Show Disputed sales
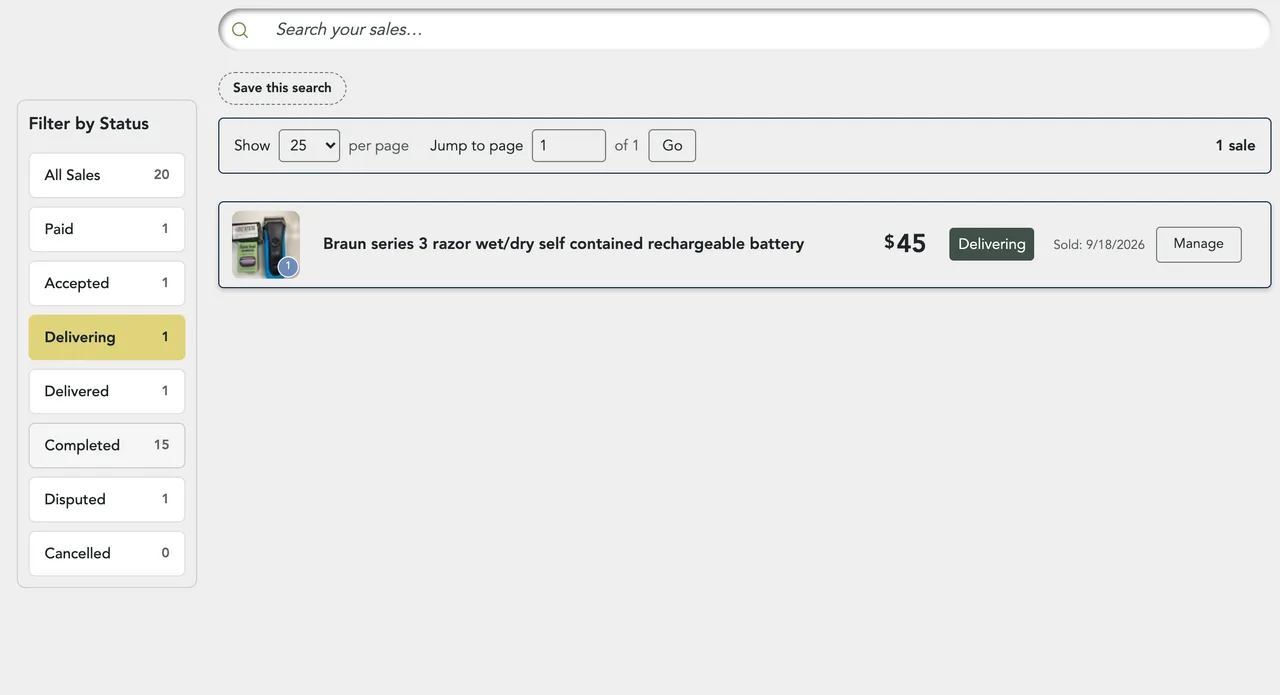The width and height of the screenshot is (1280, 695). pyautogui.click(x=107, y=499)
